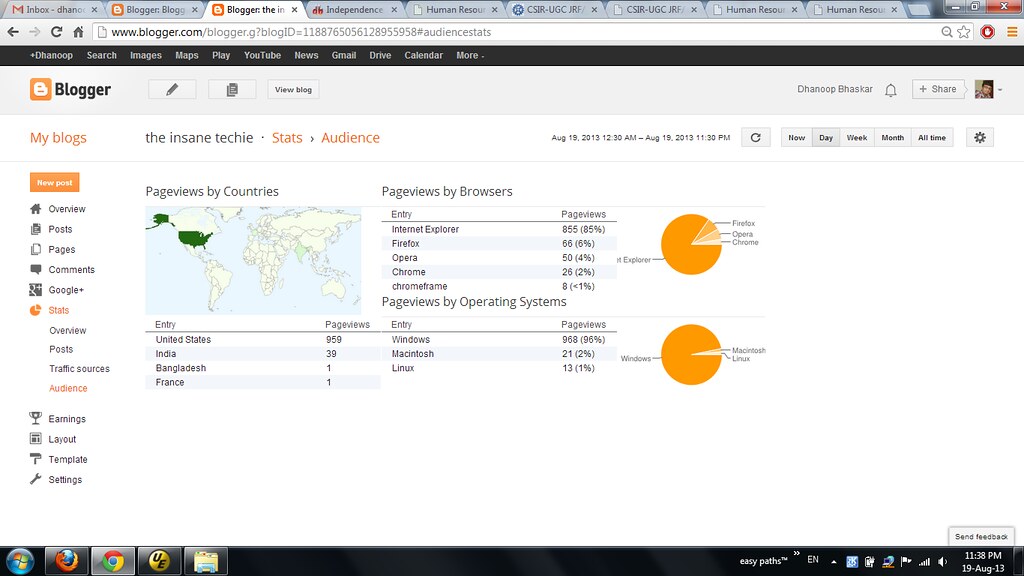
Task: Open Drive in the Google bar
Action: tap(380, 56)
